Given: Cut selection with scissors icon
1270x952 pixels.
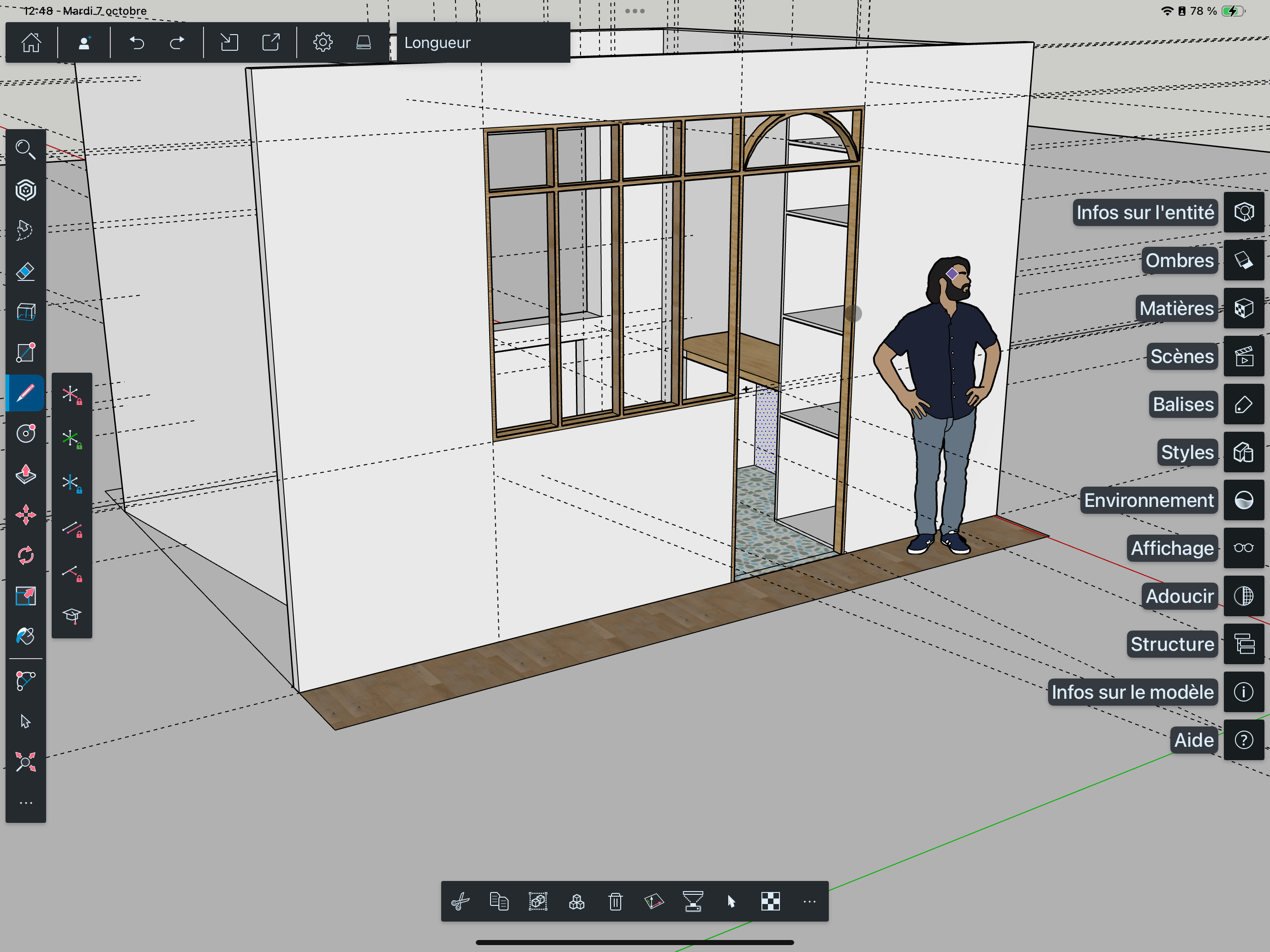Looking at the screenshot, I should click(x=461, y=902).
